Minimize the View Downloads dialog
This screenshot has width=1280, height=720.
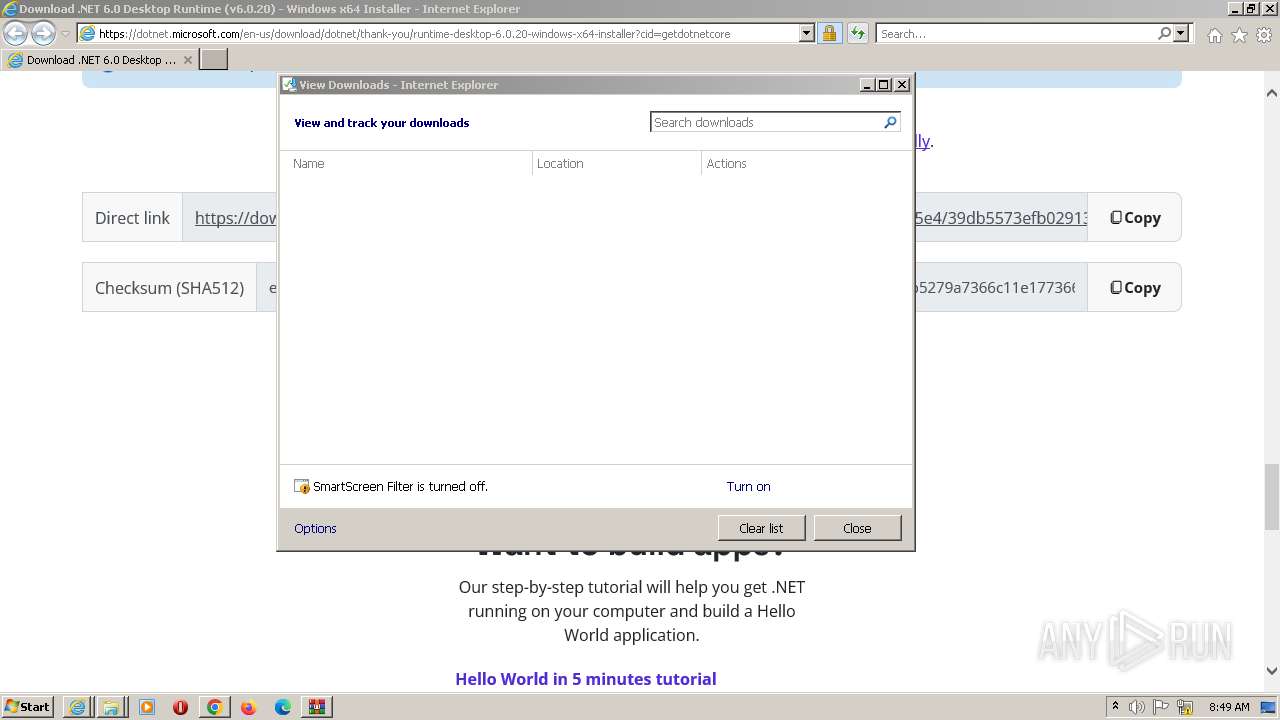(867, 85)
